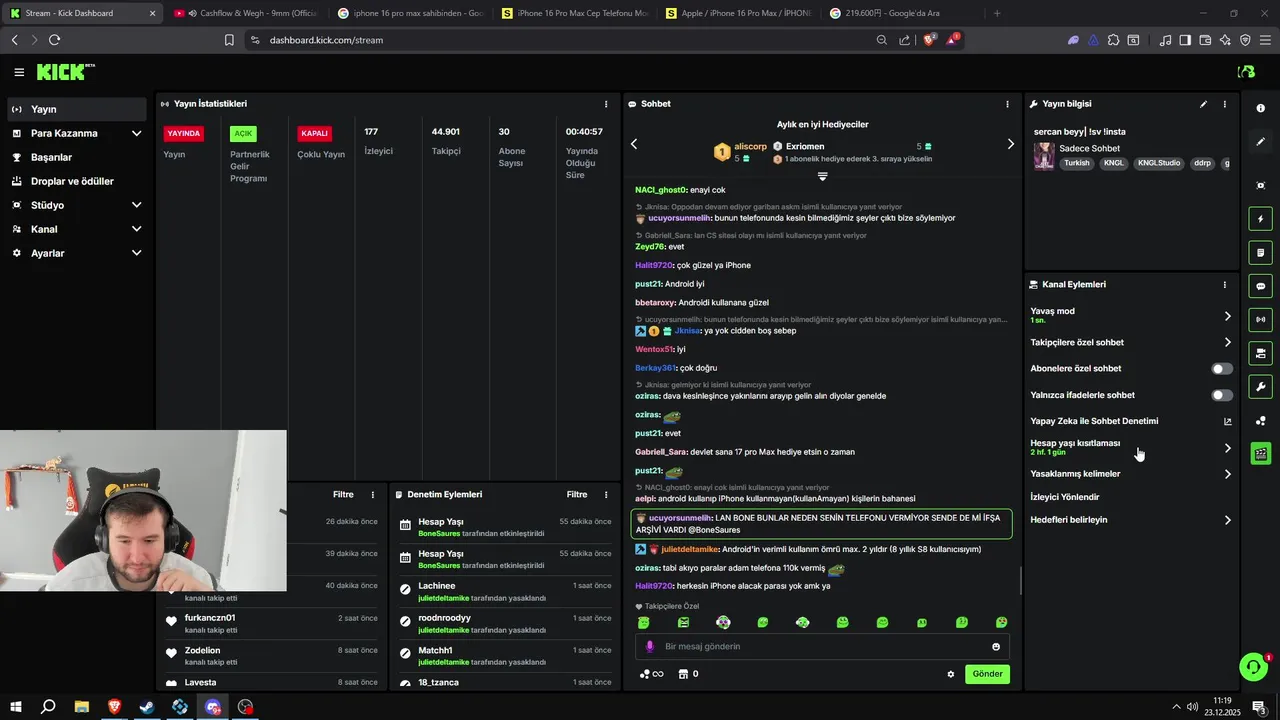
Task: Expand the Ayarlar sidebar section
Action: click(136, 253)
